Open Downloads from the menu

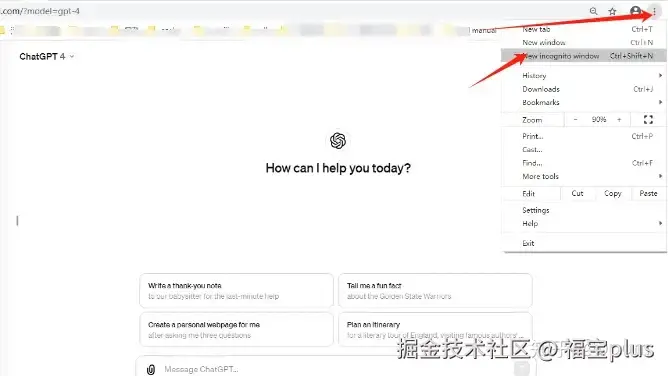click(x=583, y=89)
